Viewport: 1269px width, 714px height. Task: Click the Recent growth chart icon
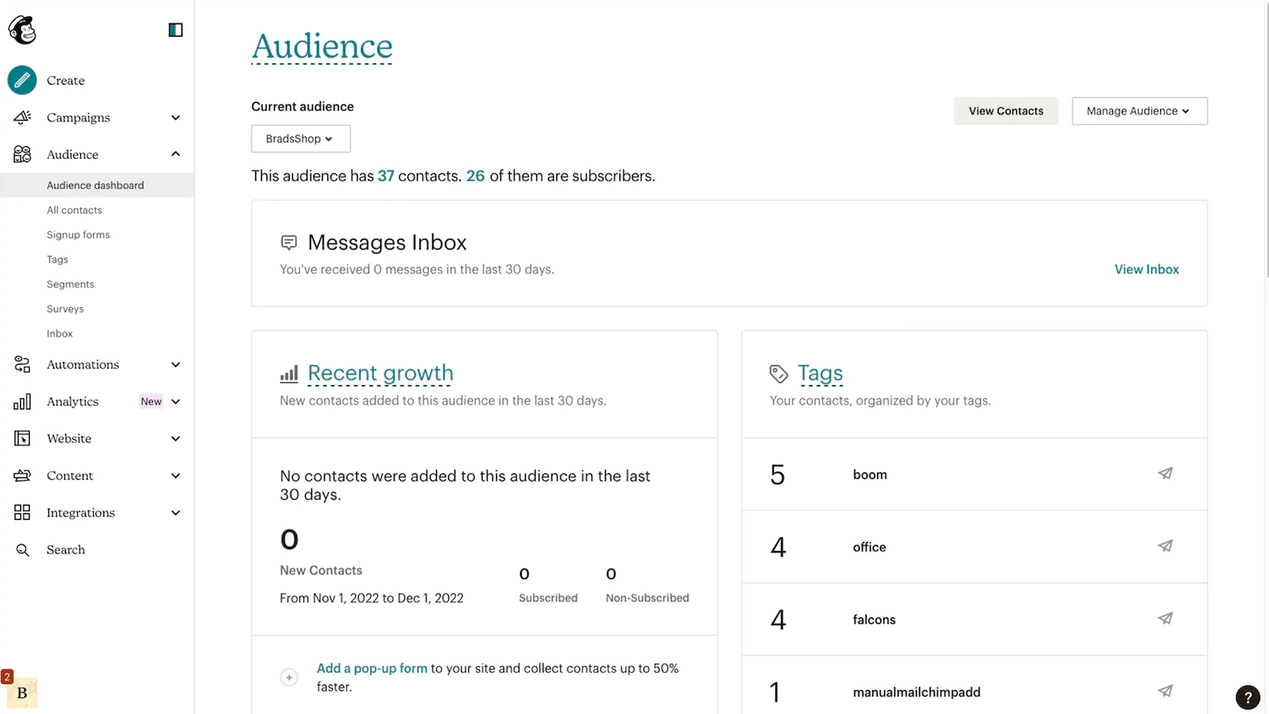tap(289, 374)
